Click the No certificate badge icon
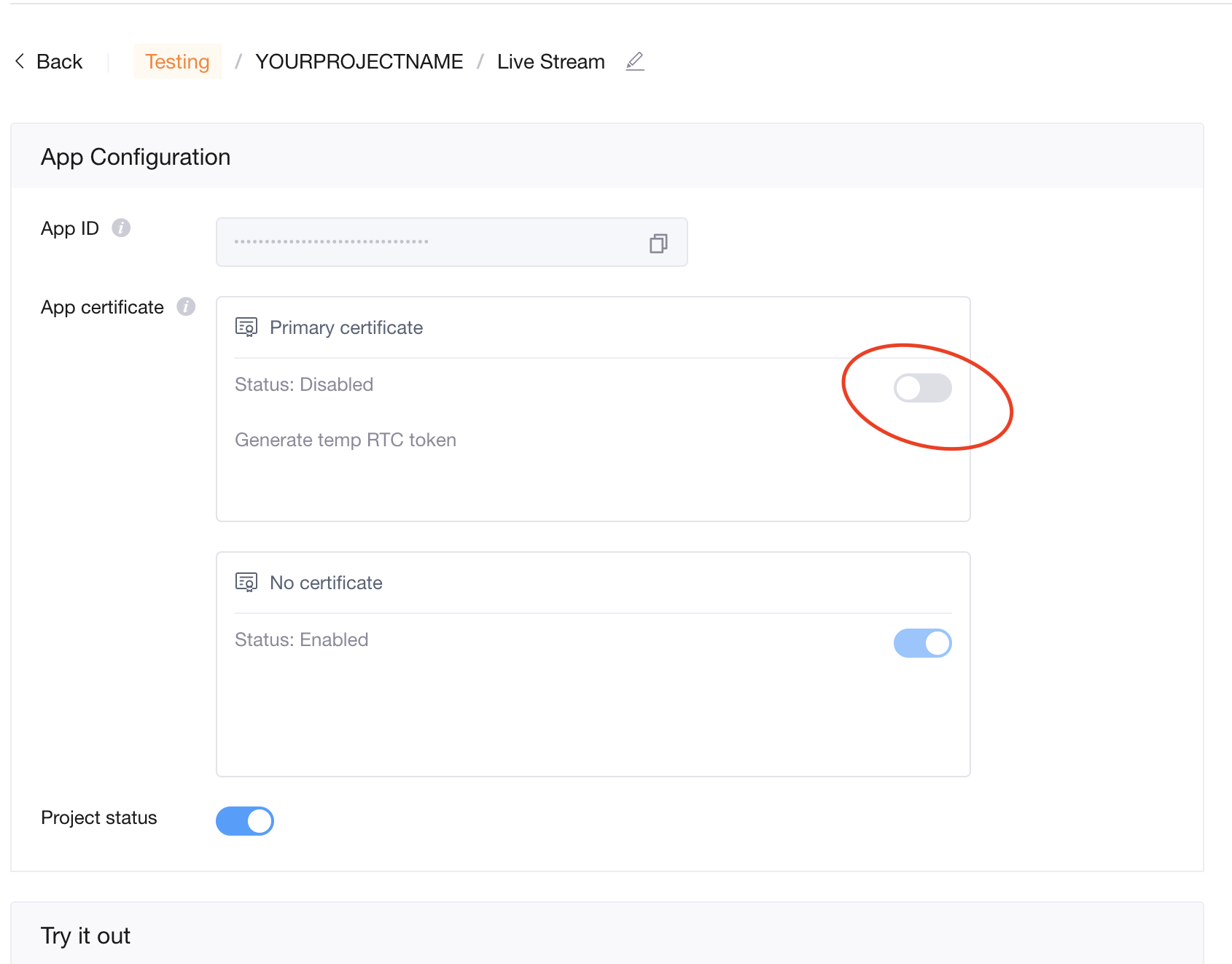Image resolution: width=1232 pixels, height=964 pixels. click(x=246, y=583)
